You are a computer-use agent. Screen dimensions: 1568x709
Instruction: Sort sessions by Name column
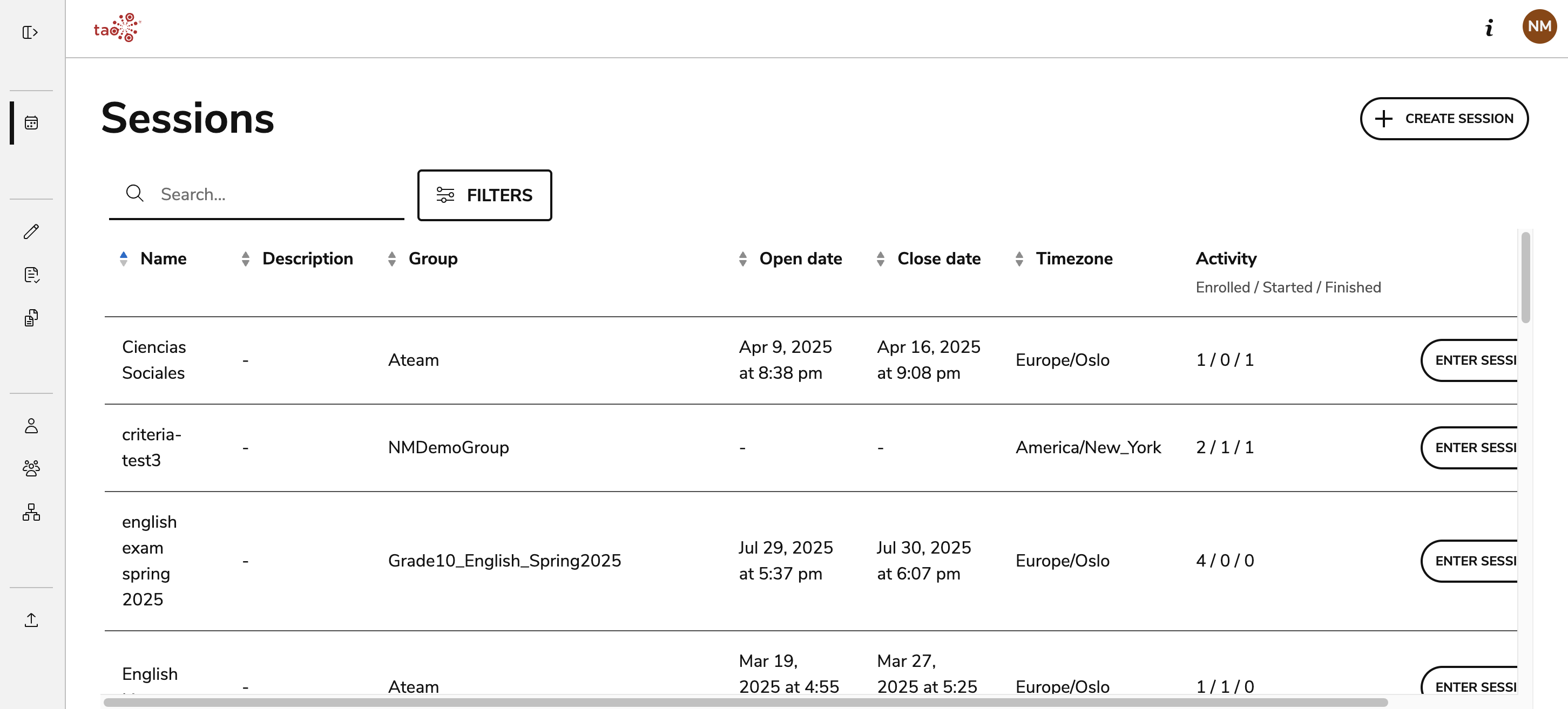(x=163, y=258)
